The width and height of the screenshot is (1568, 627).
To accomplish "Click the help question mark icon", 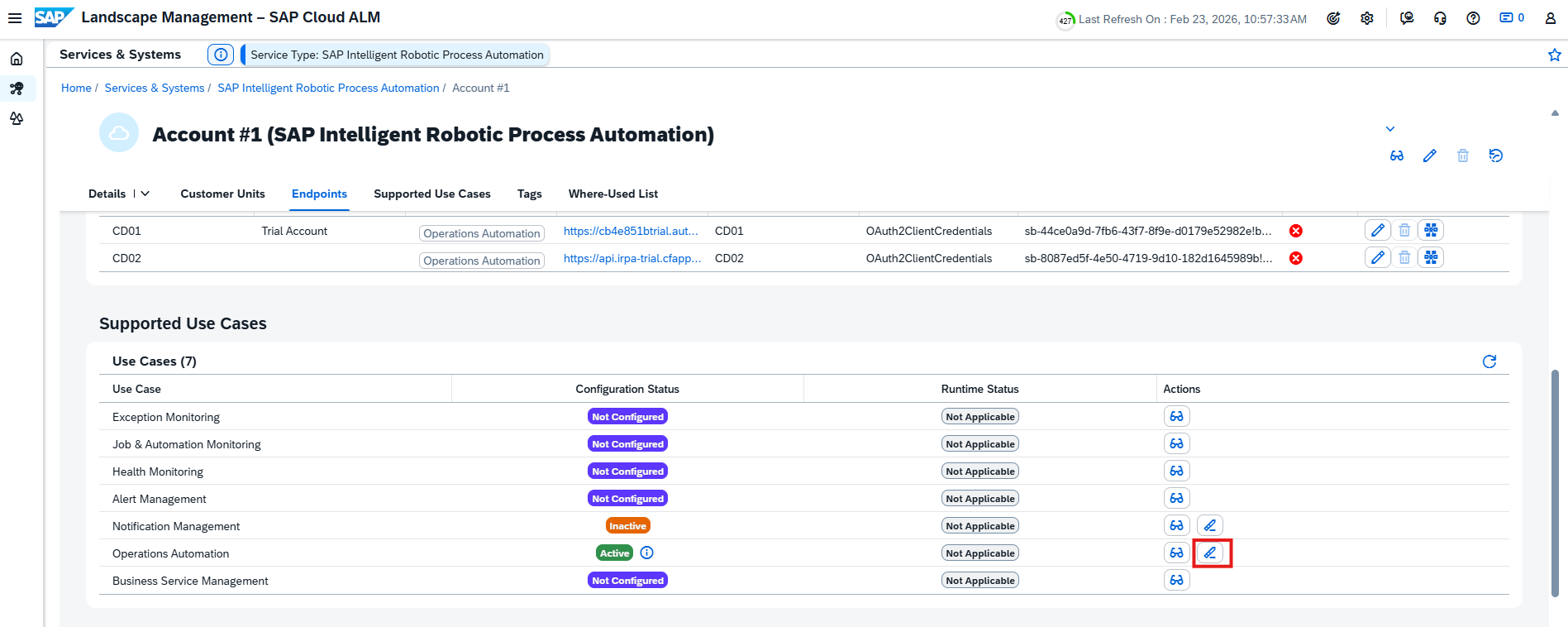I will click(1473, 18).
